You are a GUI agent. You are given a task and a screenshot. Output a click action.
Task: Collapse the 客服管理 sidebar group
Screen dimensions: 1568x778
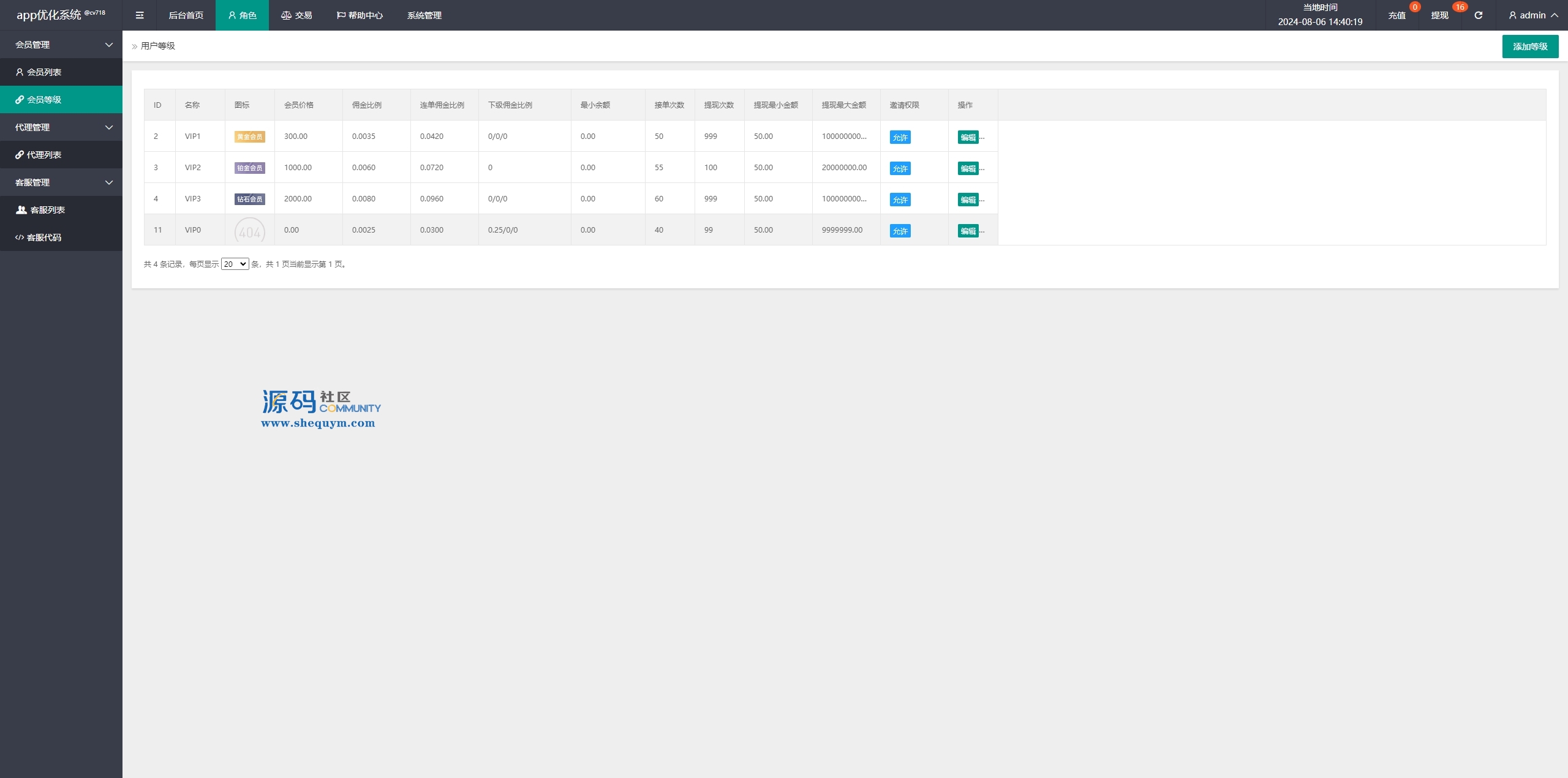tap(61, 182)
